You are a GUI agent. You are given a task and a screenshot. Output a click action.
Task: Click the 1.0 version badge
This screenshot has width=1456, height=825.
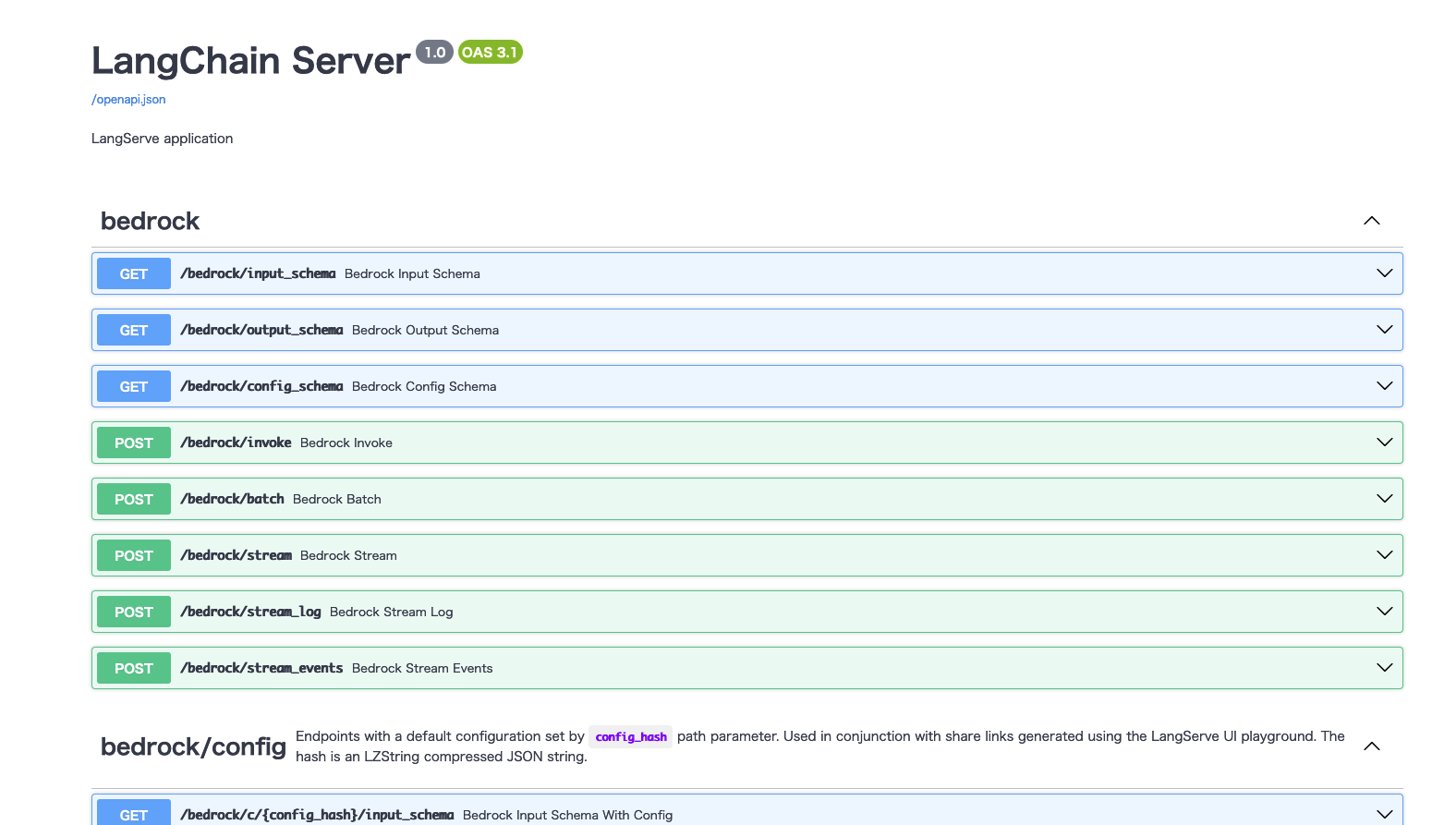434,52
